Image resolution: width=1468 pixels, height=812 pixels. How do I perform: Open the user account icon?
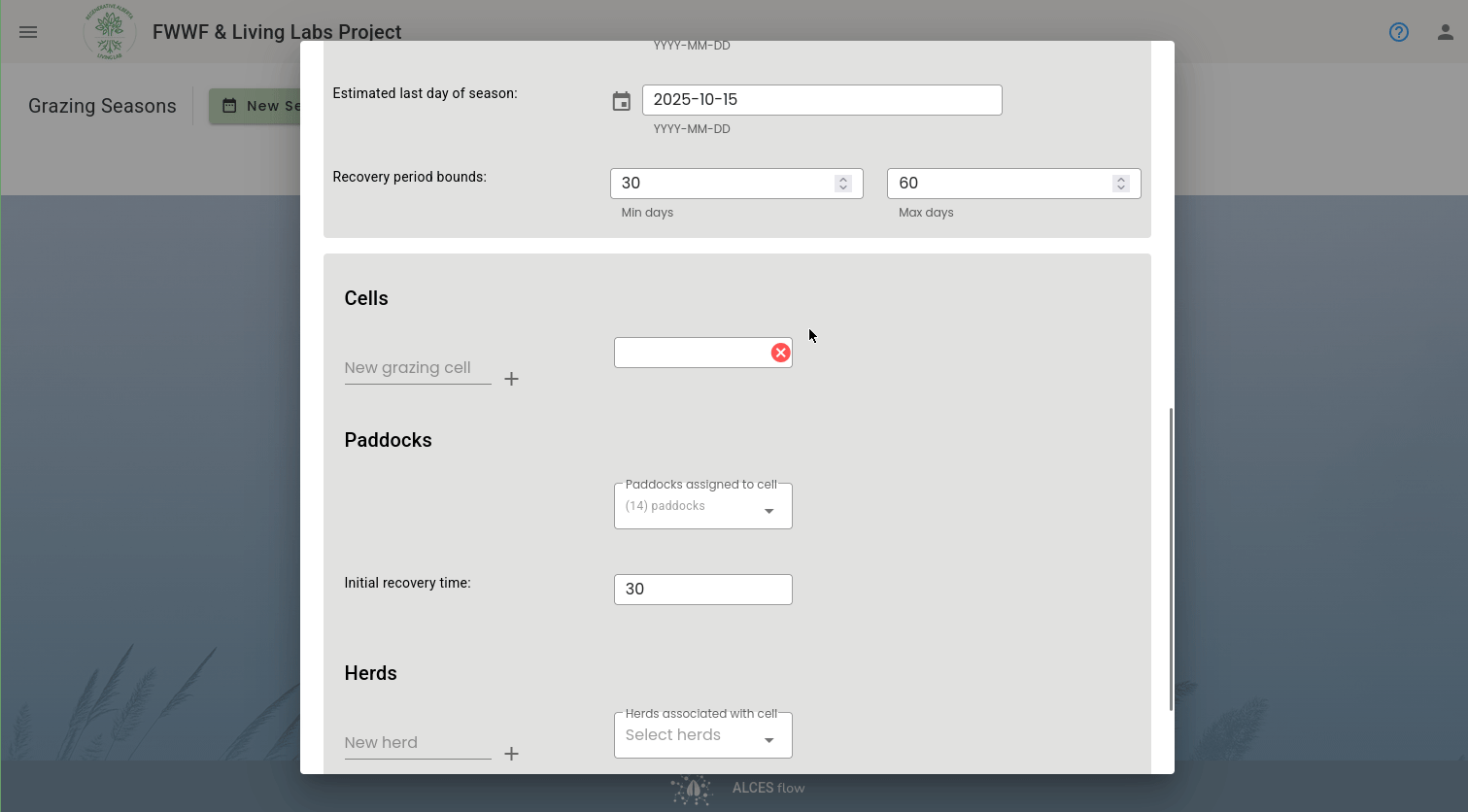tap(1446, 32)
